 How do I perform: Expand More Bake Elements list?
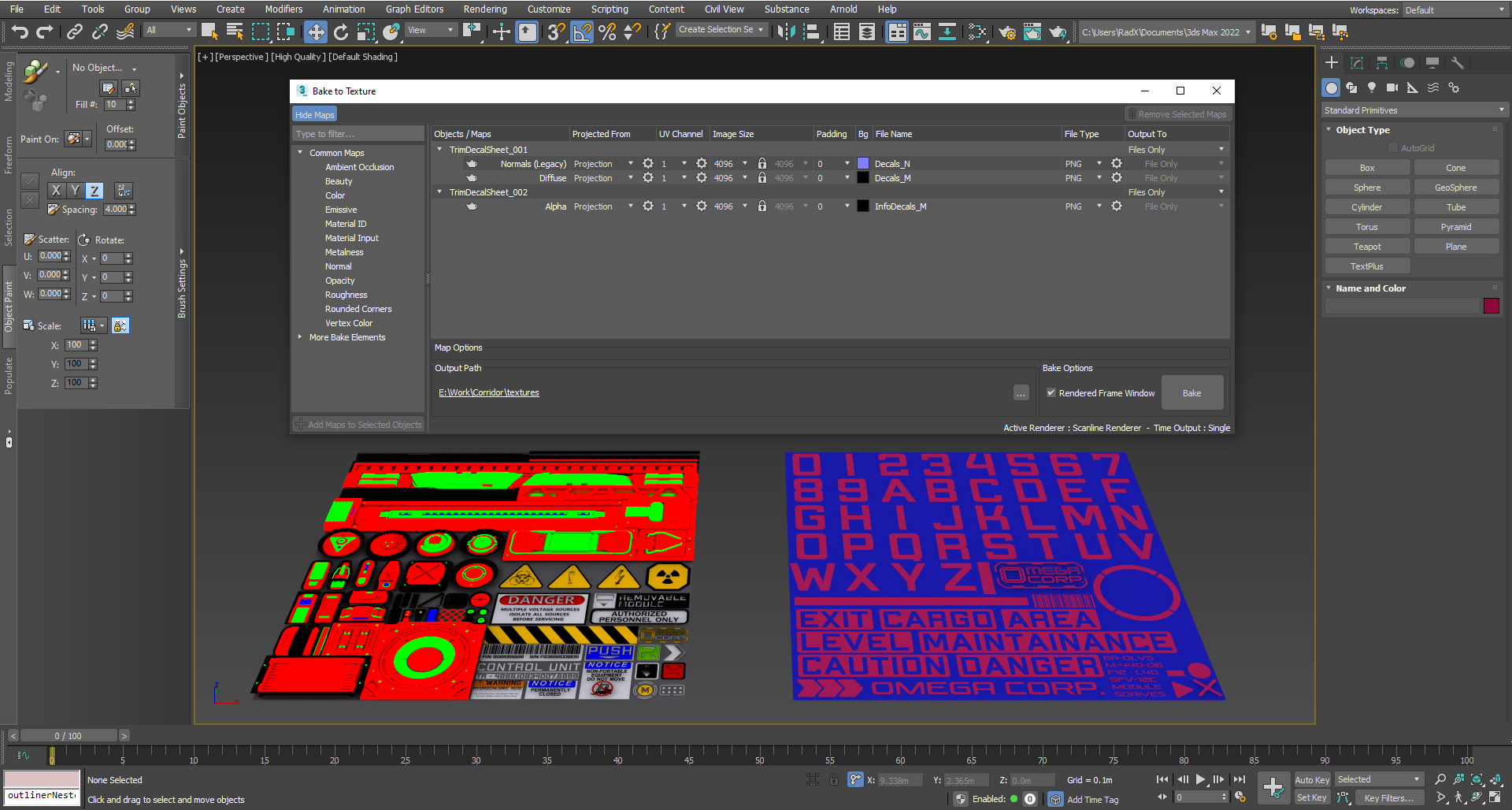coord(300,337)
